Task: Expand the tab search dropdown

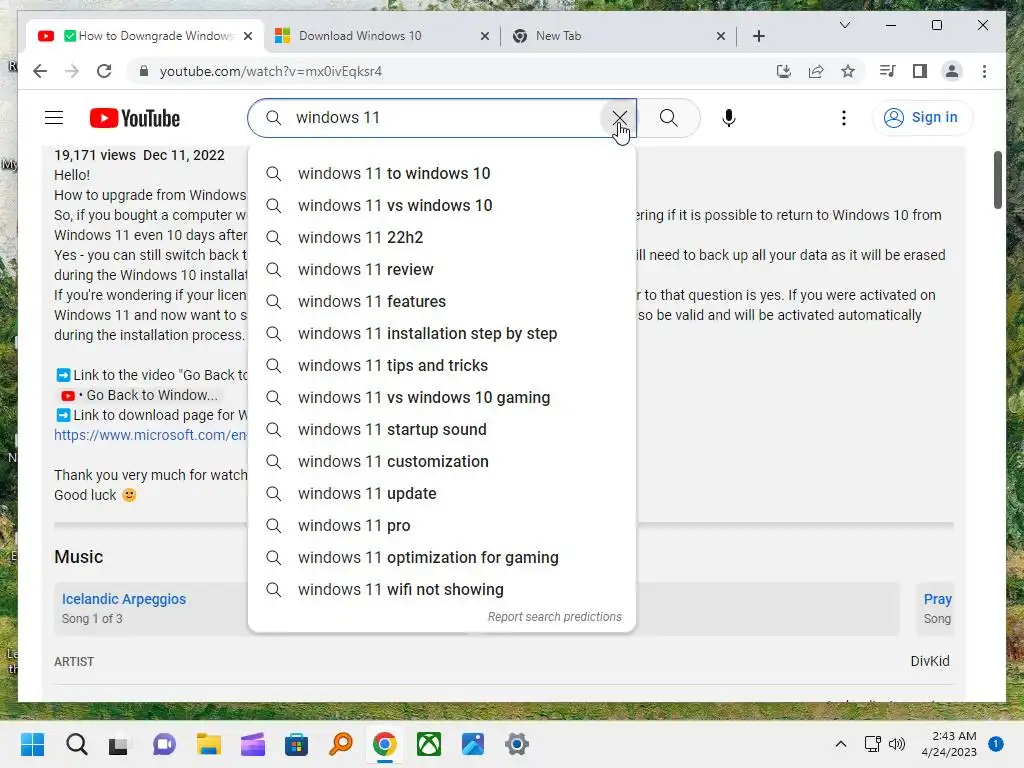Action: click(x=844, y=25)
